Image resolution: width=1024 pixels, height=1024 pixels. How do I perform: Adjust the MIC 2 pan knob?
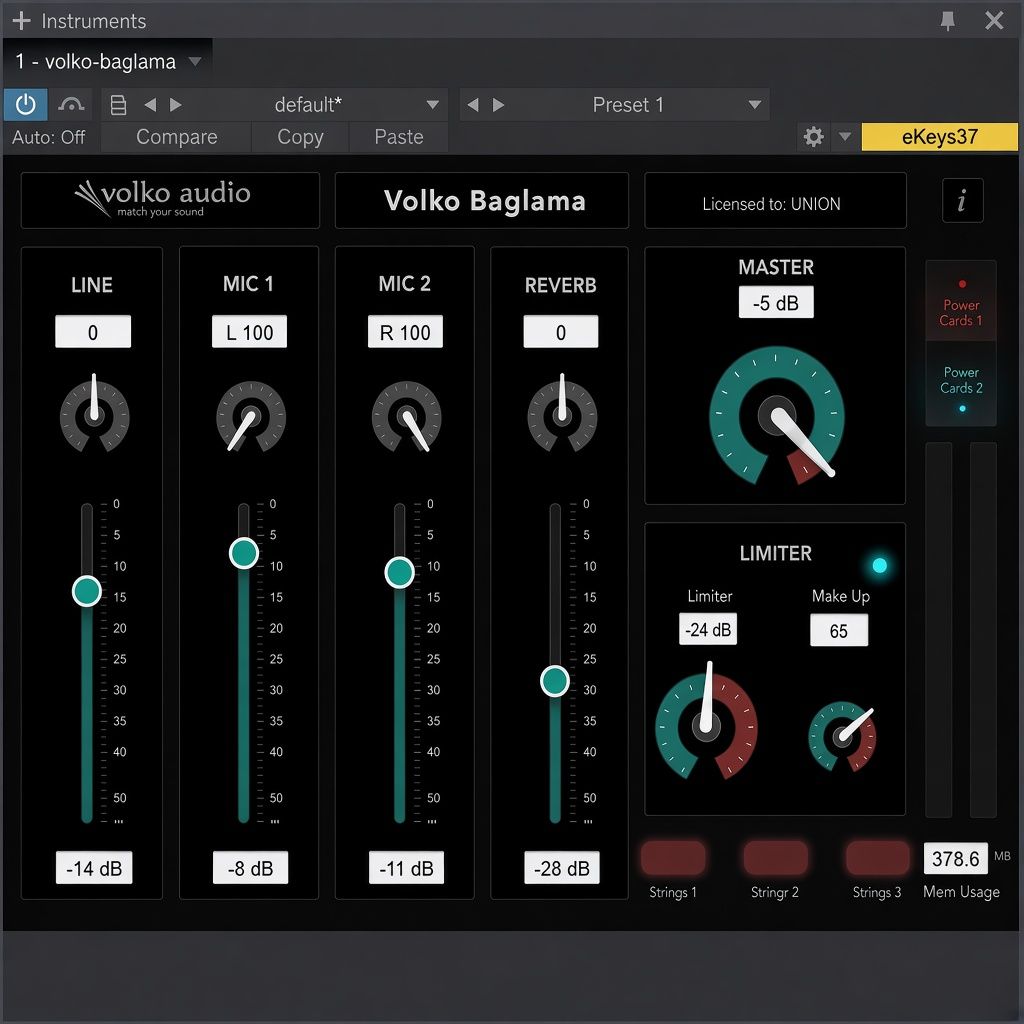click(x=406, y=416)
